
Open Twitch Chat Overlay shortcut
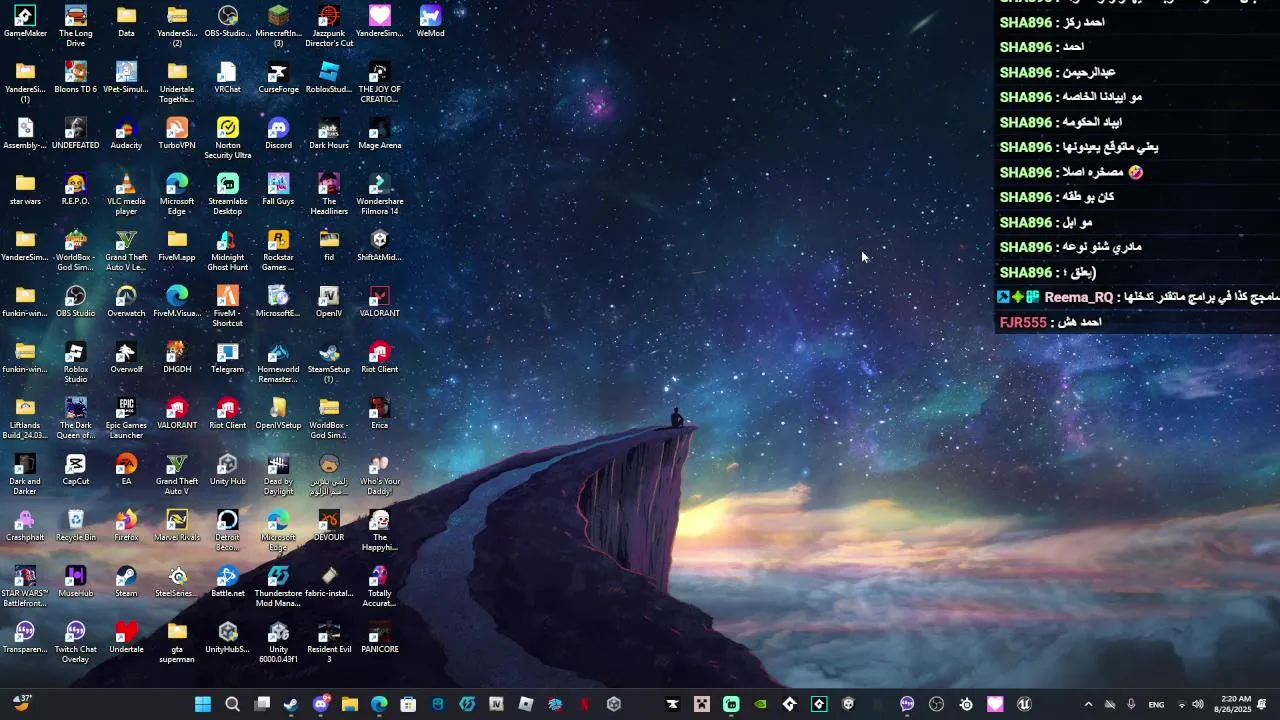coord(76,642)
